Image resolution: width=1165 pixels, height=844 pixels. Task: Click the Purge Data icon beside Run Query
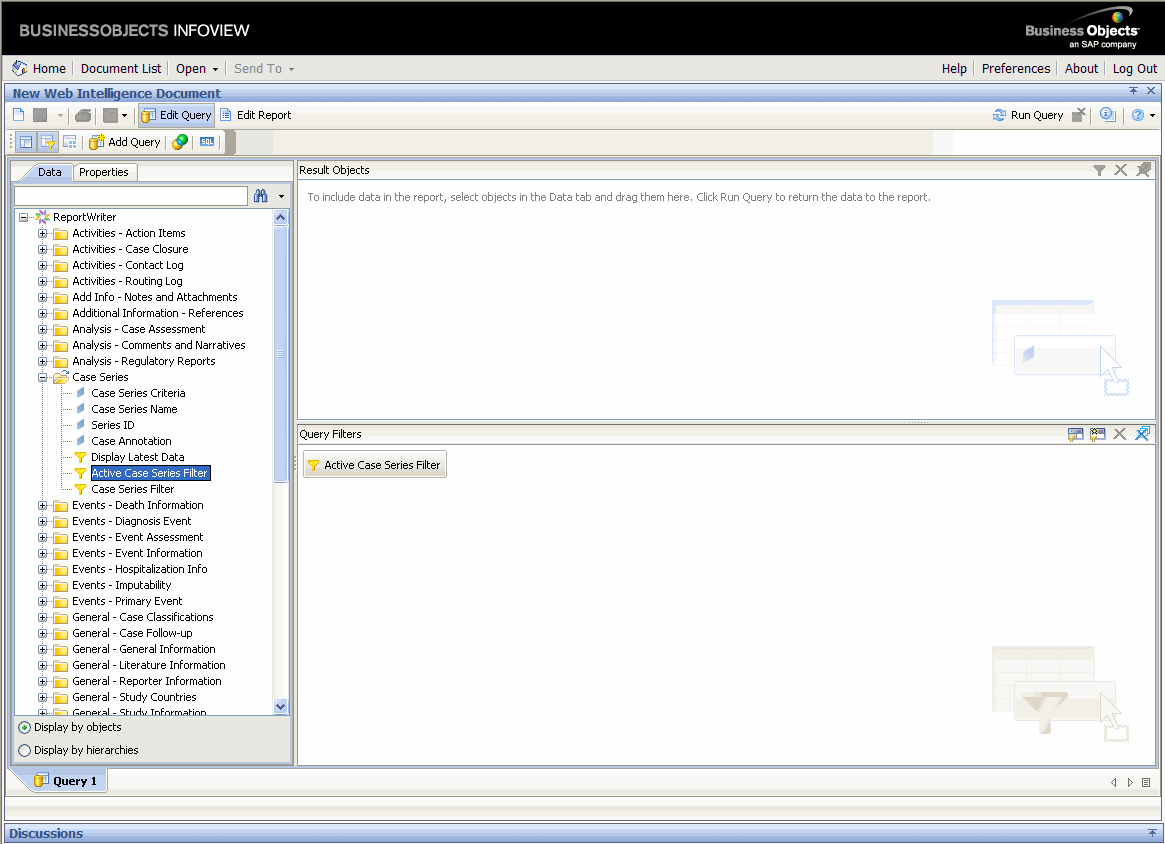[1079, 115]
